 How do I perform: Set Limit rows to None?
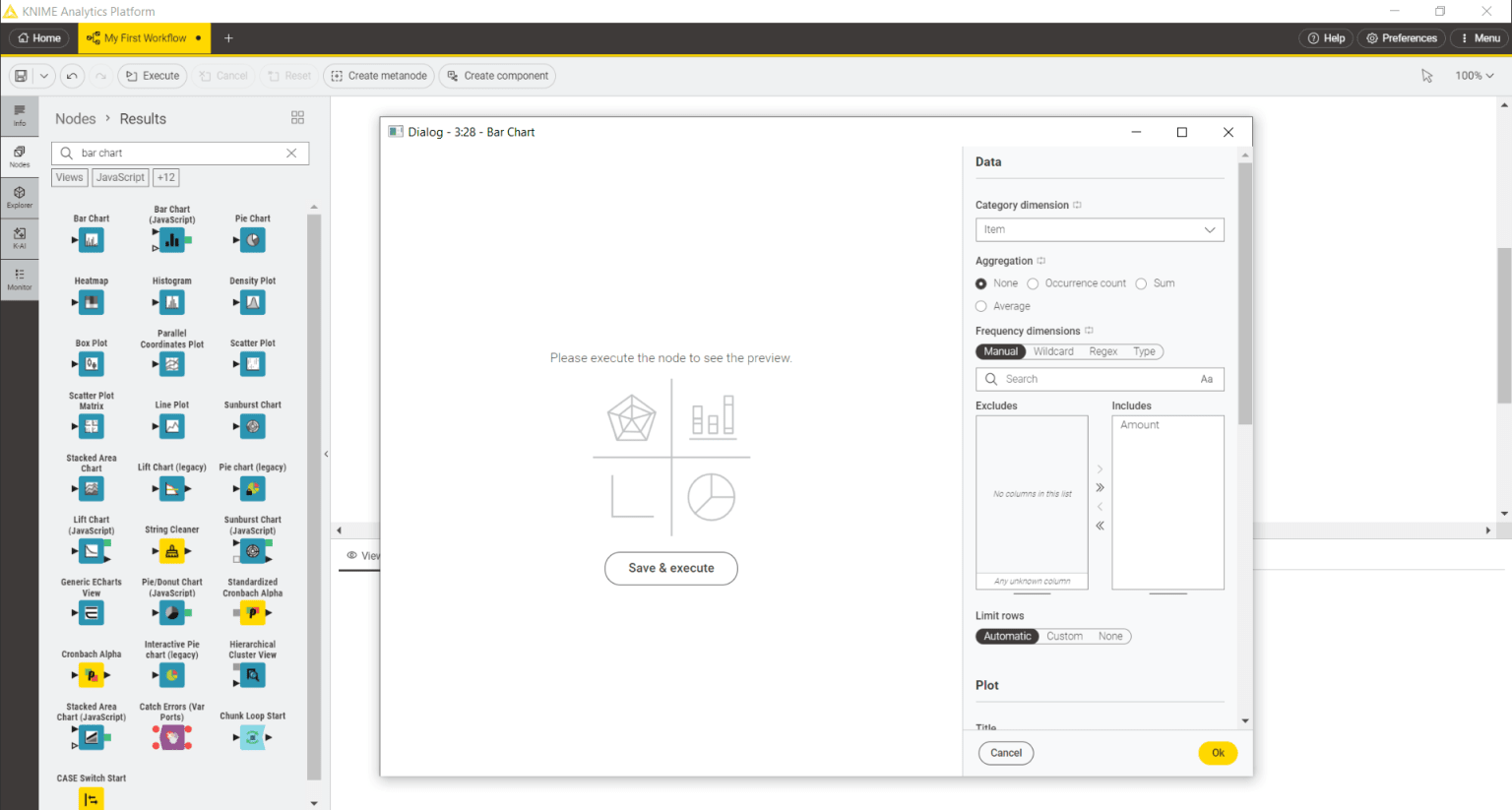(1110, 636)
